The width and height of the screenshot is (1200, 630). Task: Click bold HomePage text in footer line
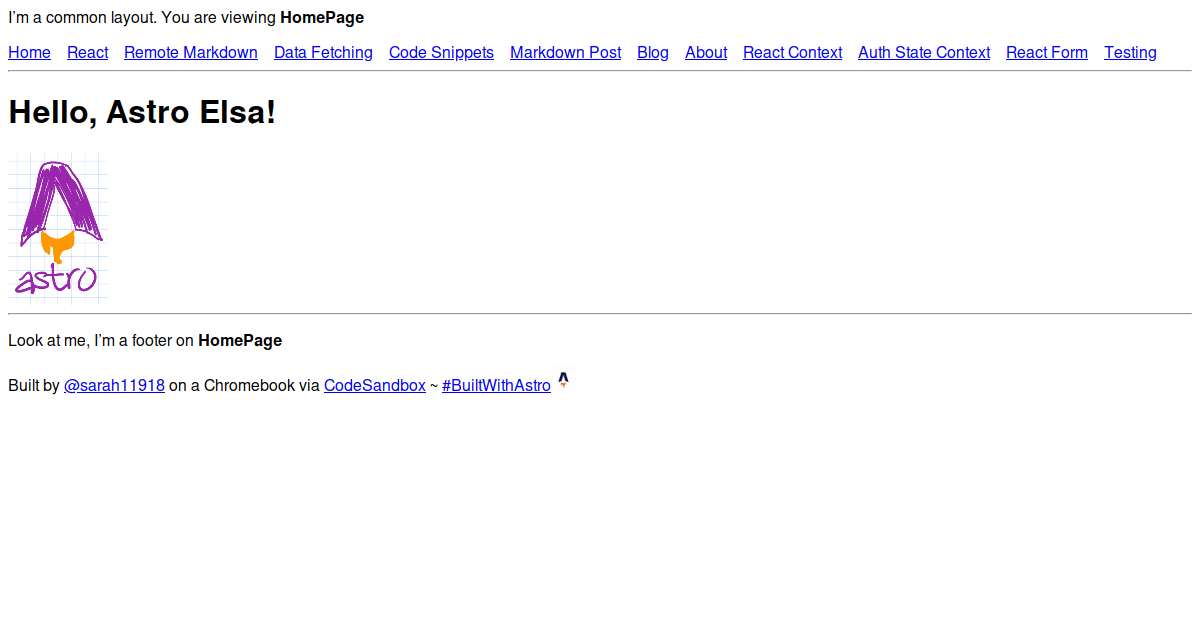(239, 341)
